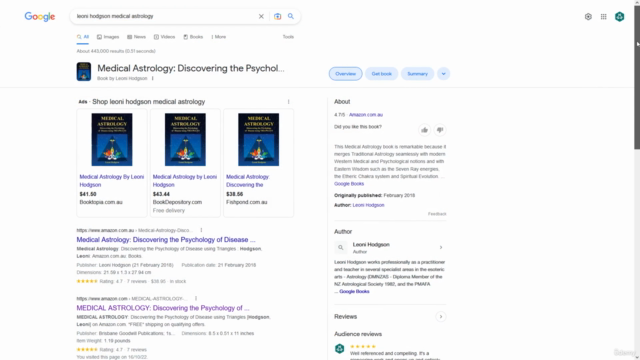The image size is (640, 360).
Task: Open Medical Astrology: Discovering the Psychology of Disease result
Action: pos(166,240)
